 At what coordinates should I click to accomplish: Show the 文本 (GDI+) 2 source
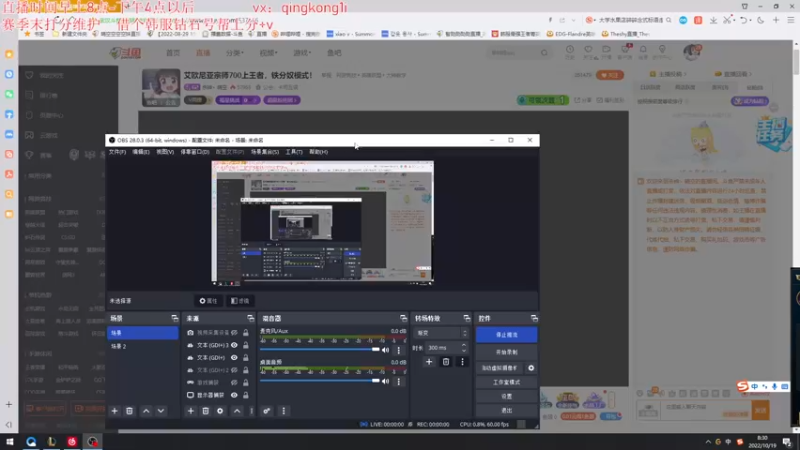point(234,370)
